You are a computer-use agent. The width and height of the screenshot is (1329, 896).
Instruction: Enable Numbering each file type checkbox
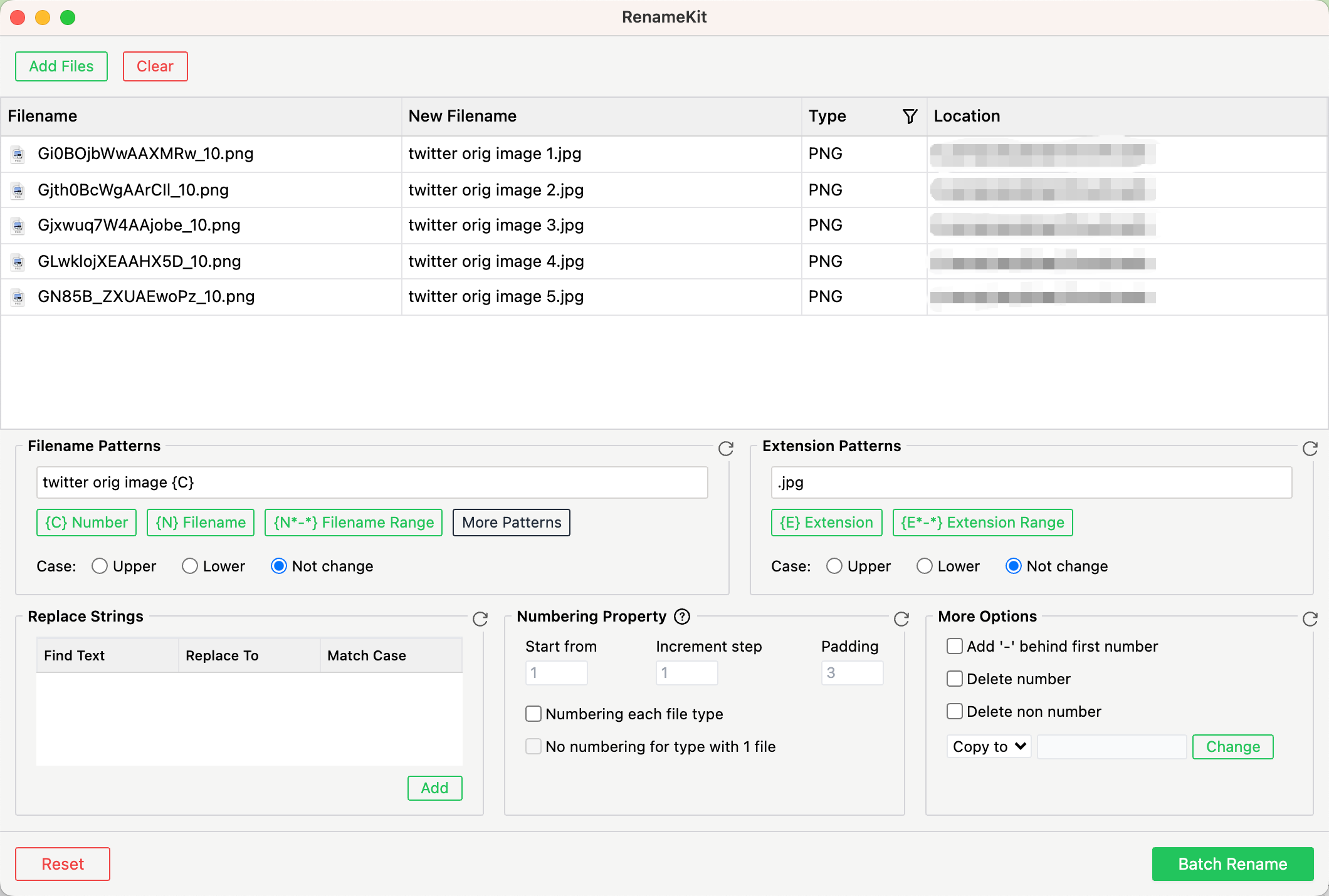(x=533, y=714)
